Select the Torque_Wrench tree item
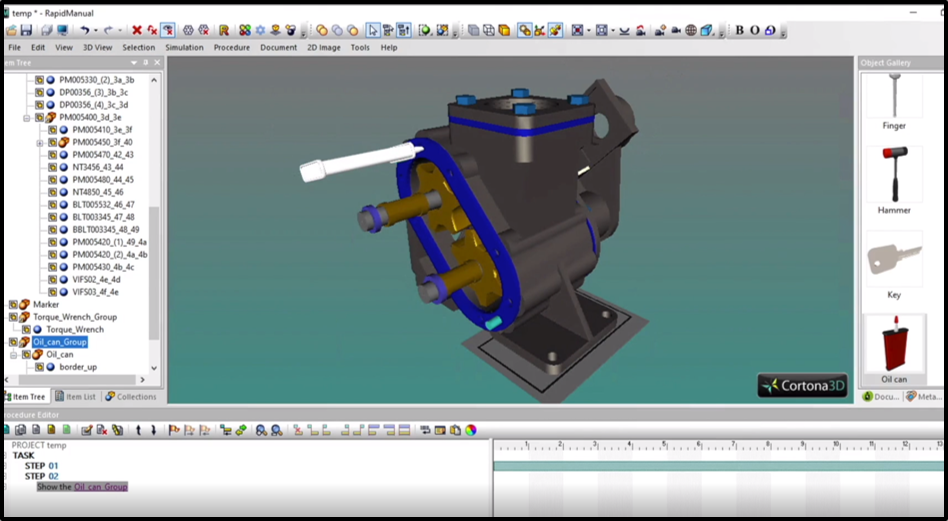 pos(75,329)
